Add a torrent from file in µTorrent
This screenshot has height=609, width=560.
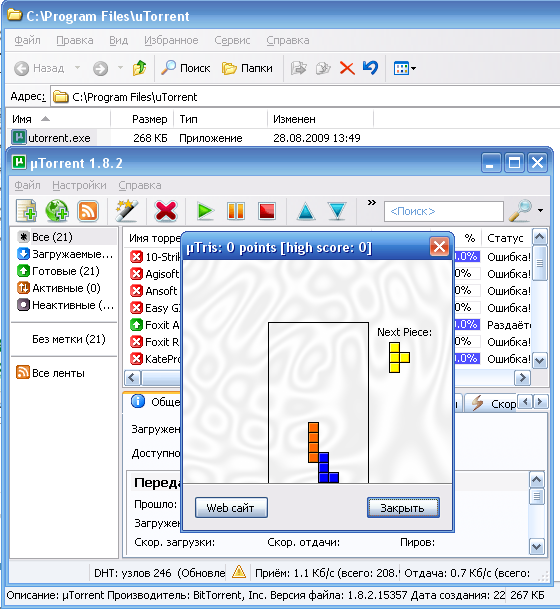[x=27, y=211]
